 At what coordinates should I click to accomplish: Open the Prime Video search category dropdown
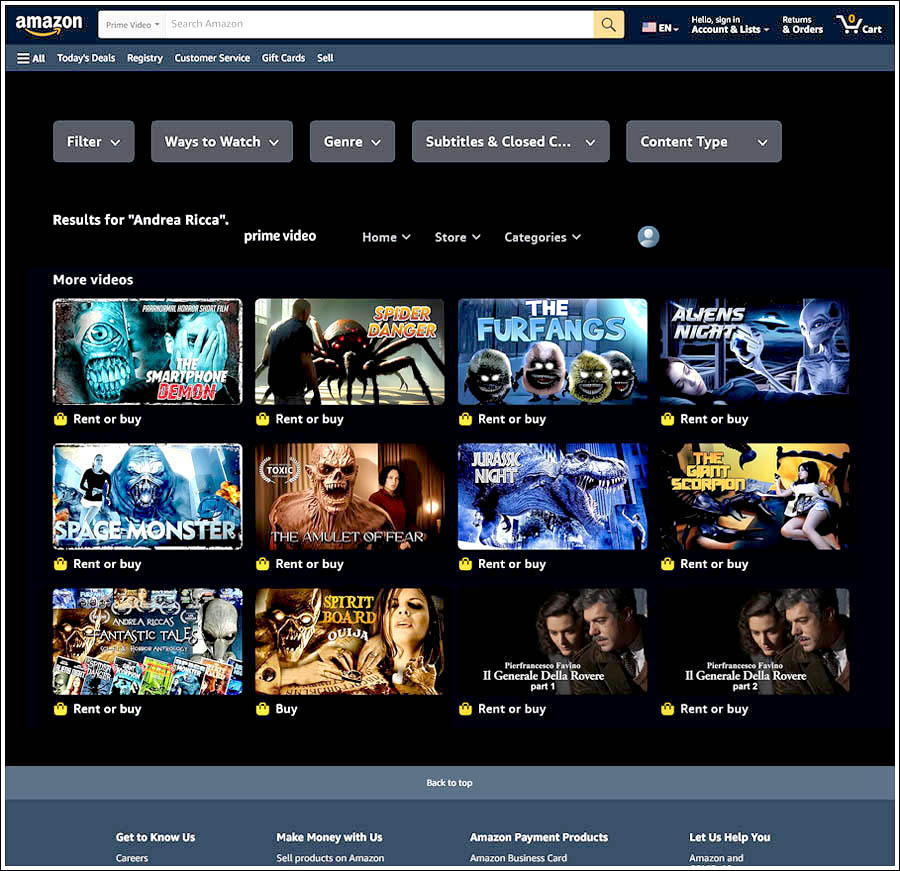tap(133, 25)
